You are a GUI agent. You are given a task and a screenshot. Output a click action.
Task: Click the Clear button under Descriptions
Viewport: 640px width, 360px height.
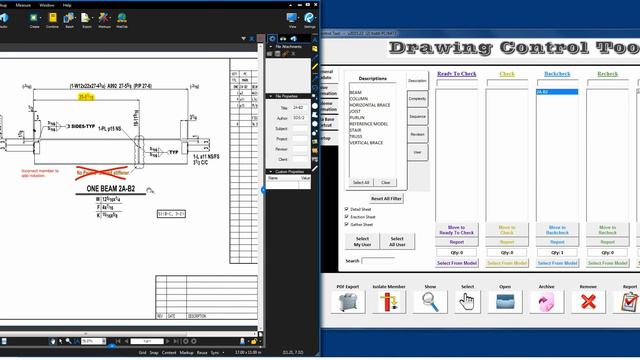(386, 182)
